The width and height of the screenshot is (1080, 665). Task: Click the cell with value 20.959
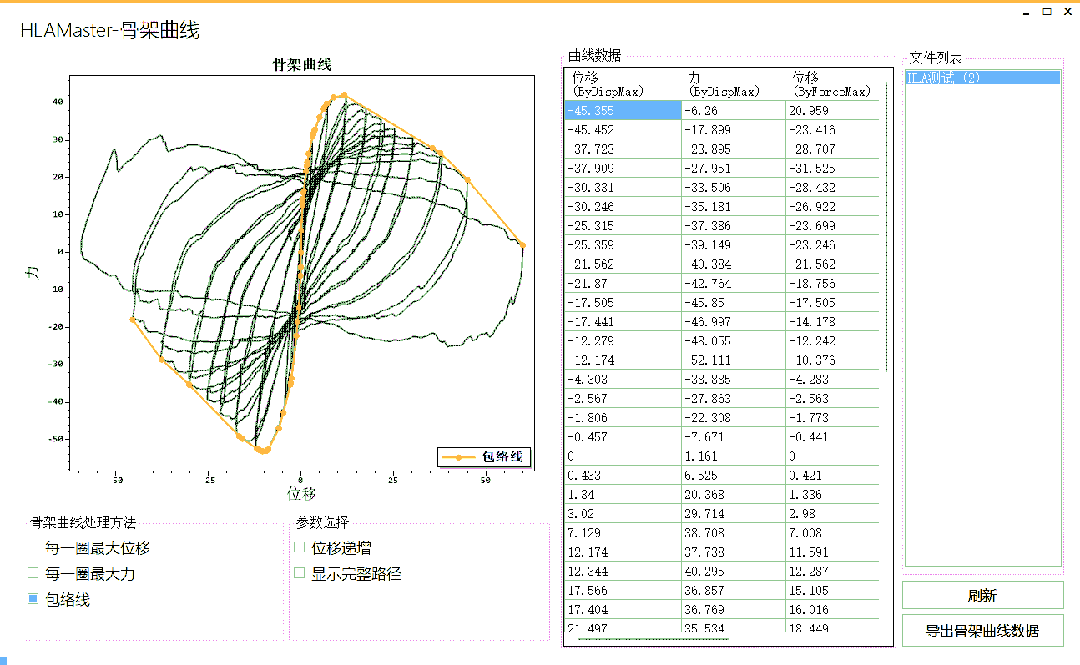pos(833,110)
